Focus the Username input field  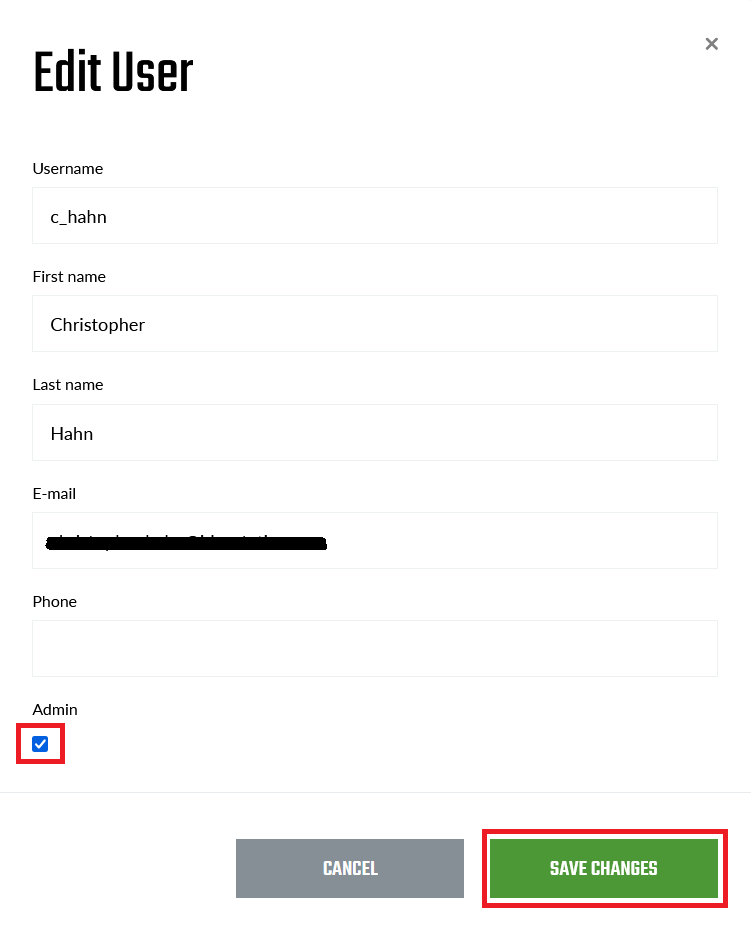click(x=375, y=216)
